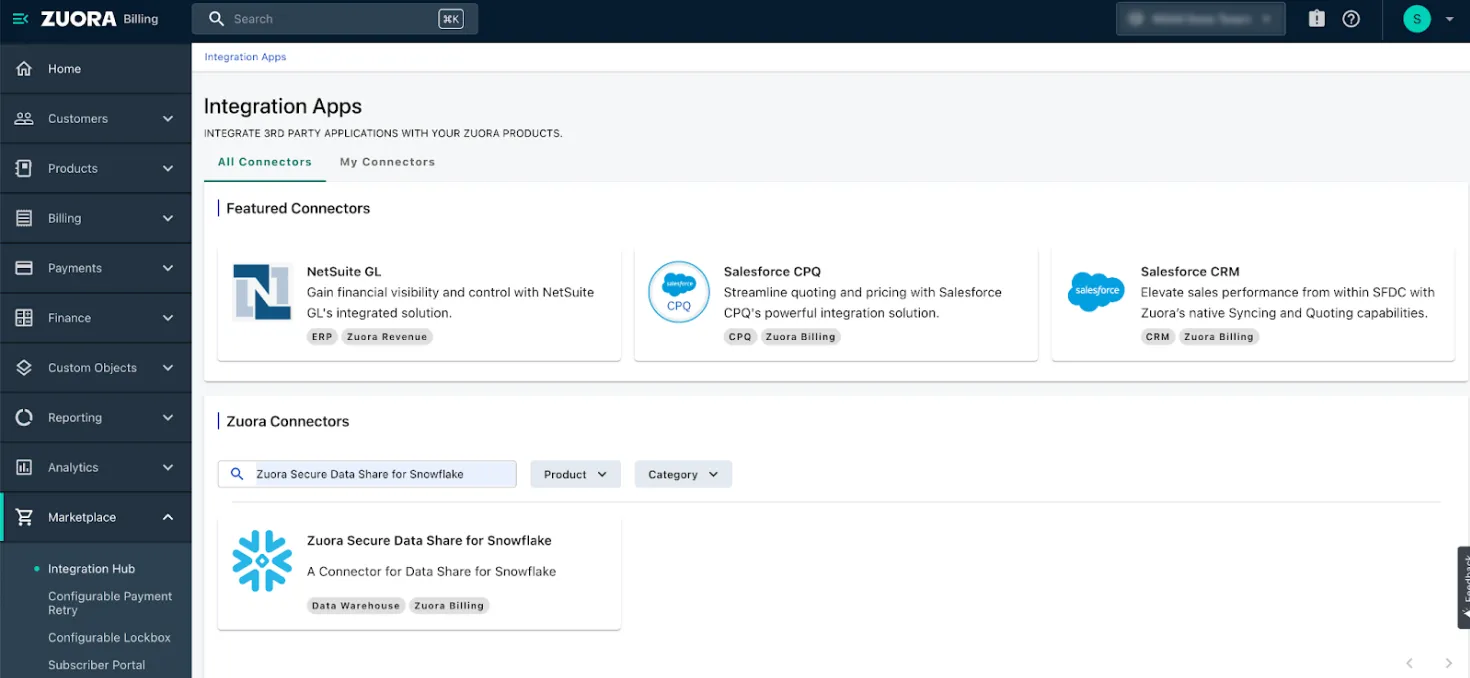The image size is (1470, 678).
Task: Open the Product filter dropdown
Action: pos(575,474)
